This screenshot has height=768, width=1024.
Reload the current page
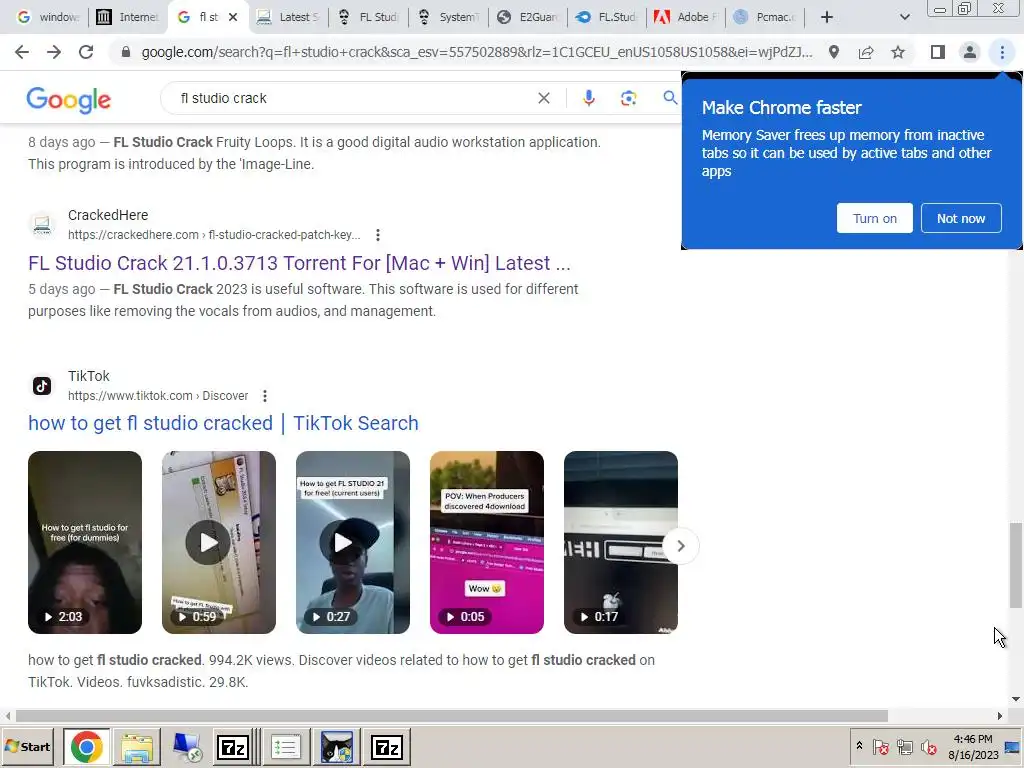coord(86,52)
